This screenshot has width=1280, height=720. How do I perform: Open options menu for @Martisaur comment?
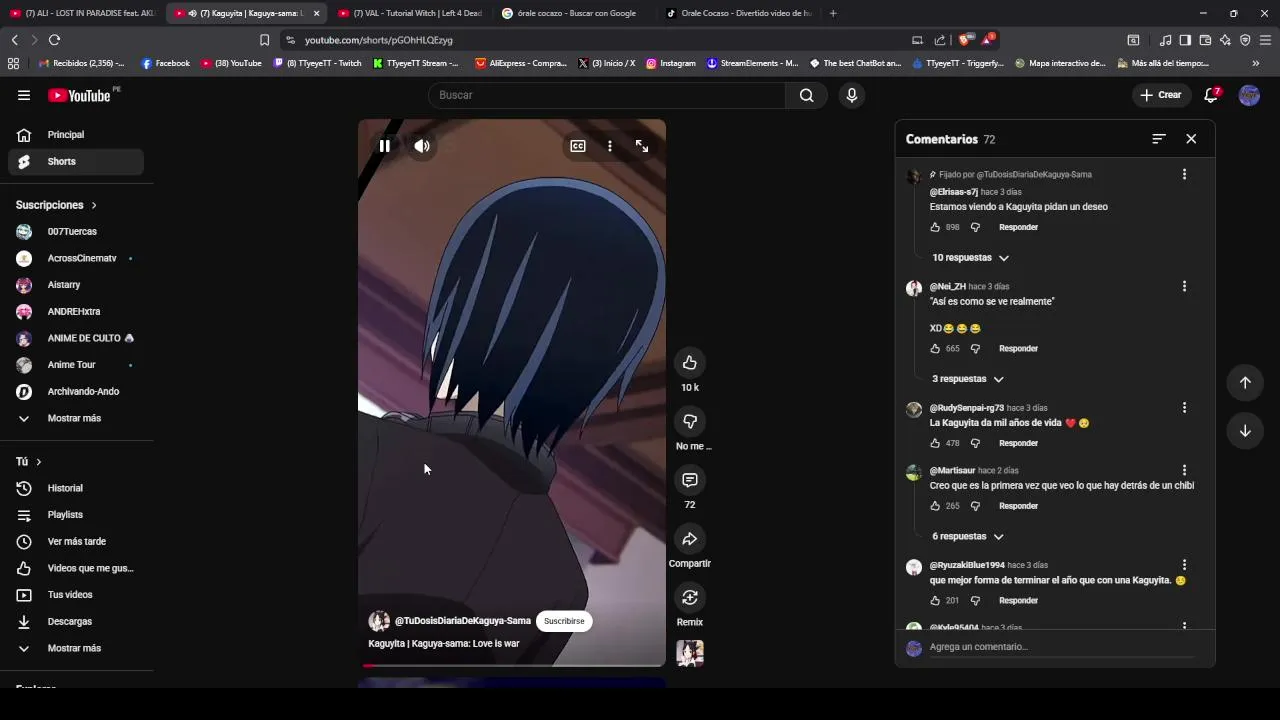tap(1184, 470)
